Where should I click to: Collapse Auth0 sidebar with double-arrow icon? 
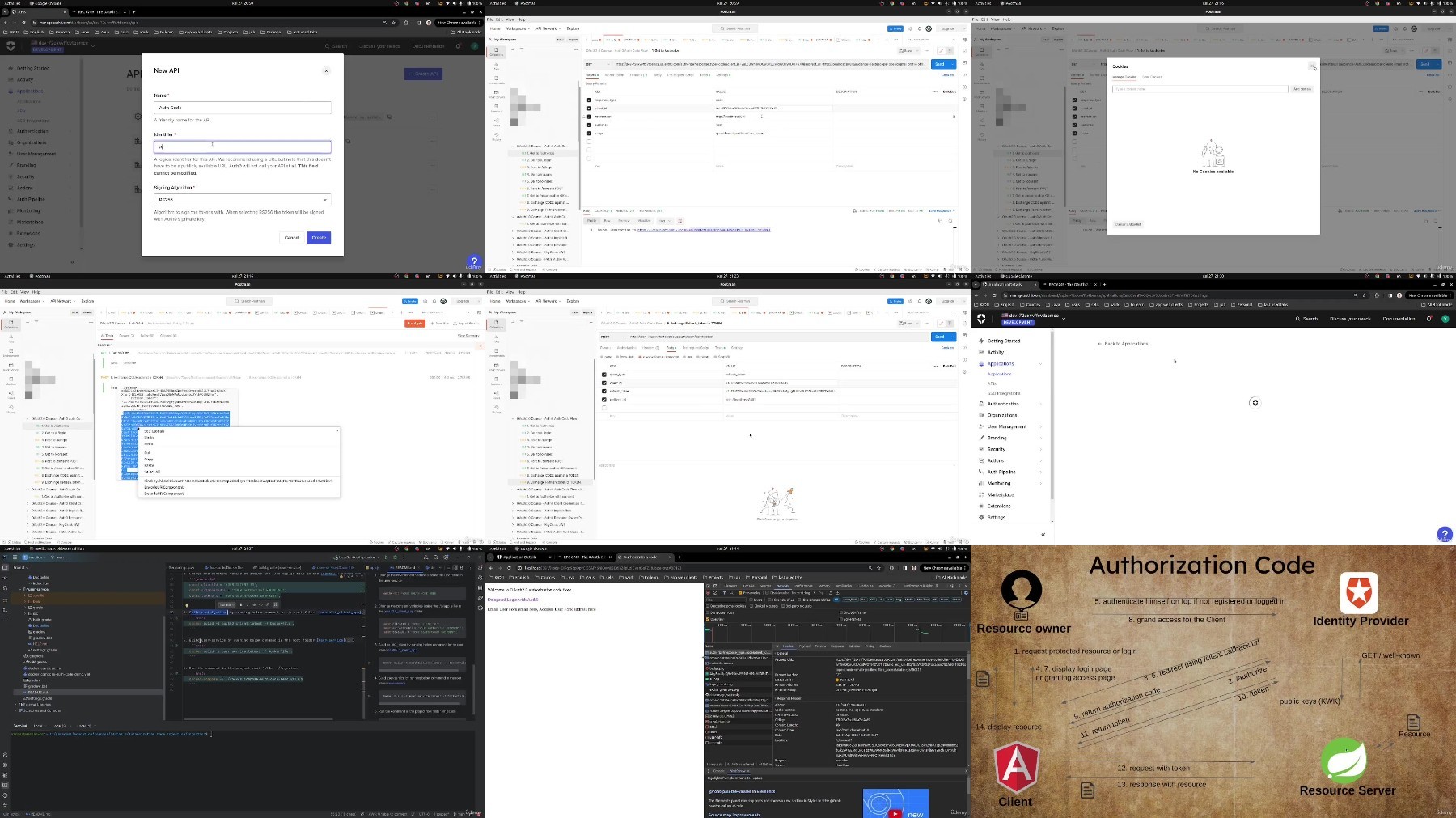click(x=1043, y=535)
